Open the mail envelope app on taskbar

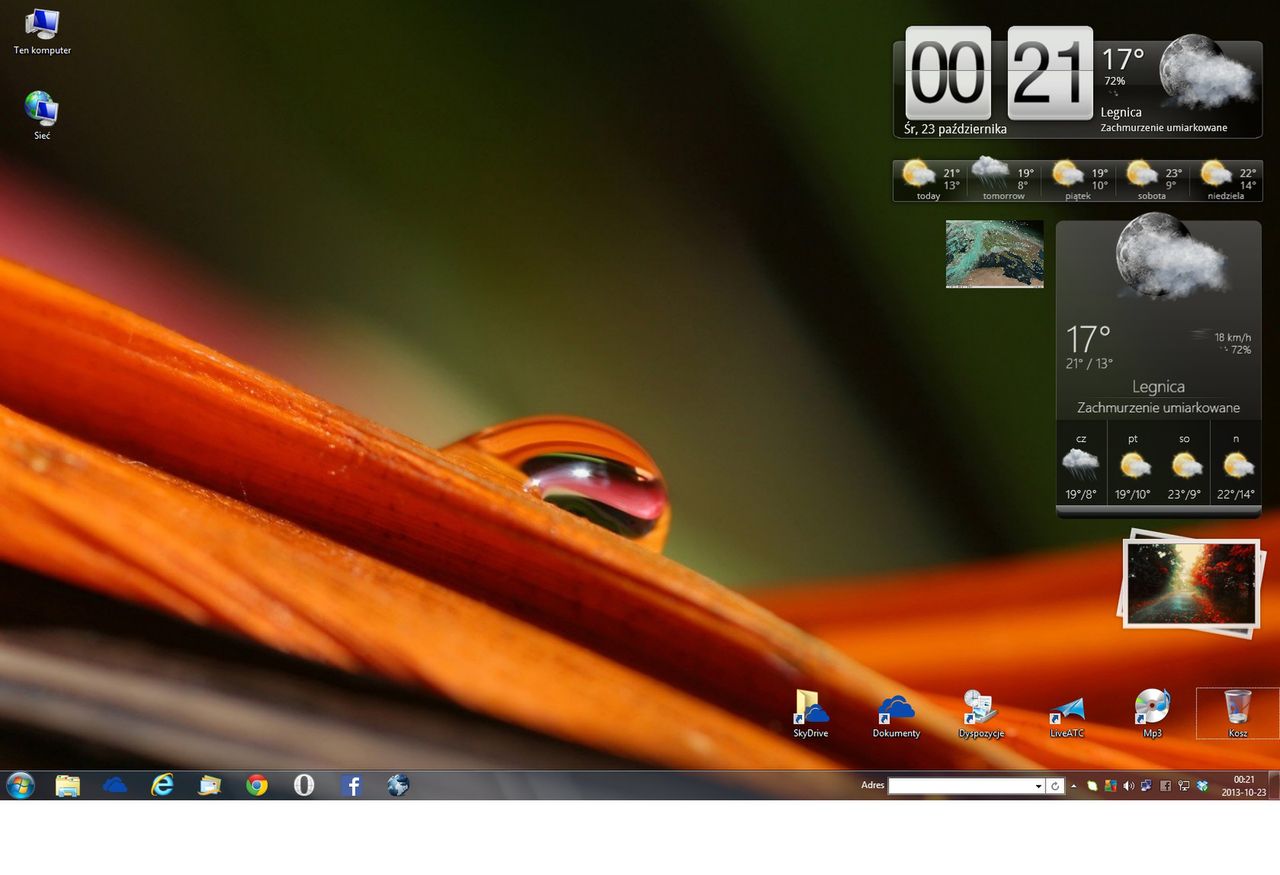tap(209, 785)
